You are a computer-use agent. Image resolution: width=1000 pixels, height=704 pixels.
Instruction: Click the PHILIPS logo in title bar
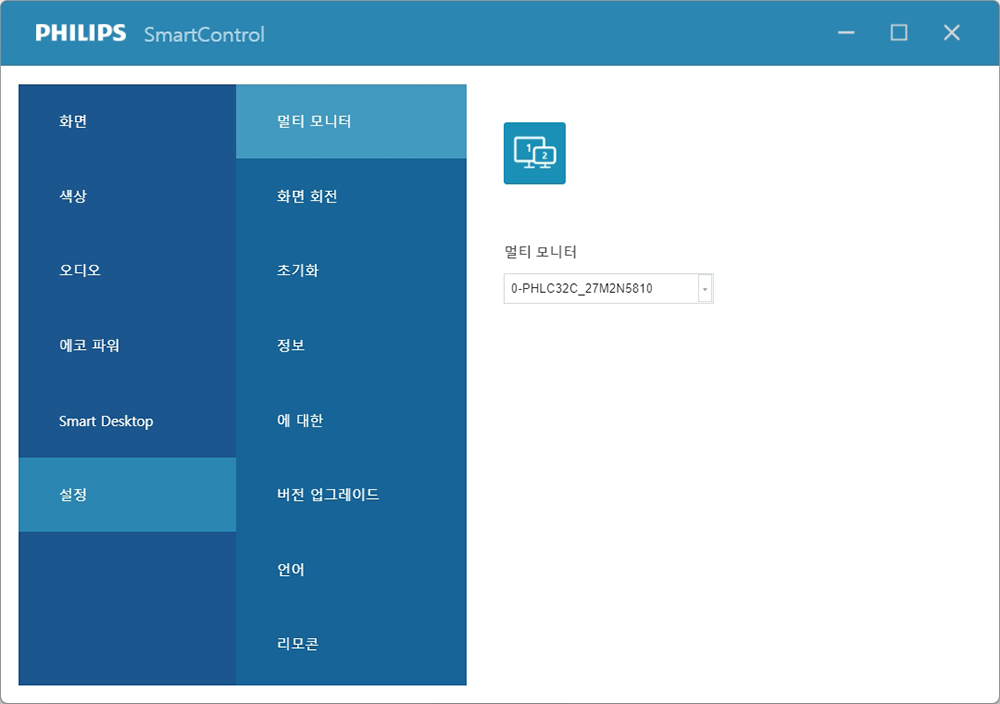[x=80, y=33]
